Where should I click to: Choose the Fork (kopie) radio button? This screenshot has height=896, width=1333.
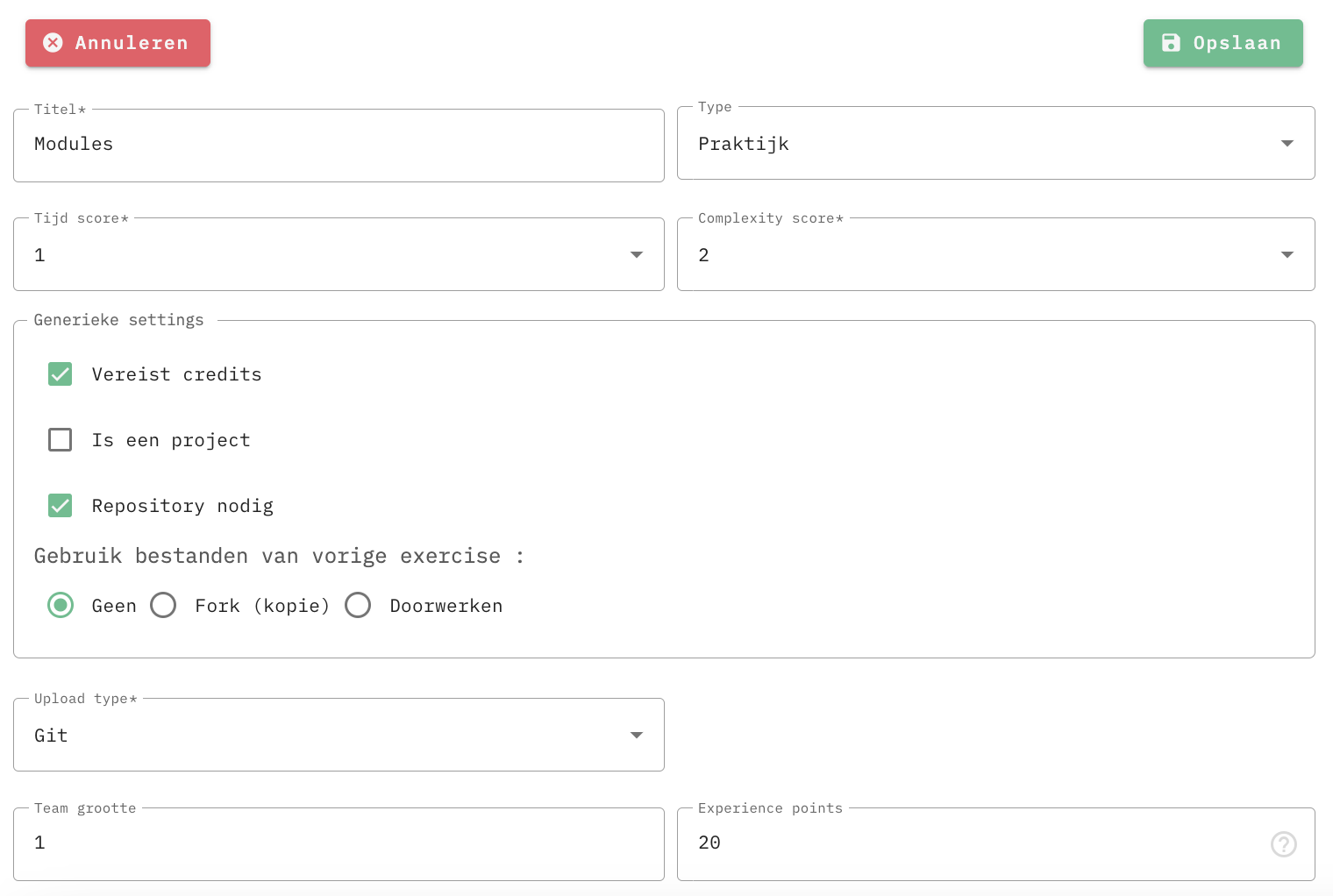[x=163, y=605]
